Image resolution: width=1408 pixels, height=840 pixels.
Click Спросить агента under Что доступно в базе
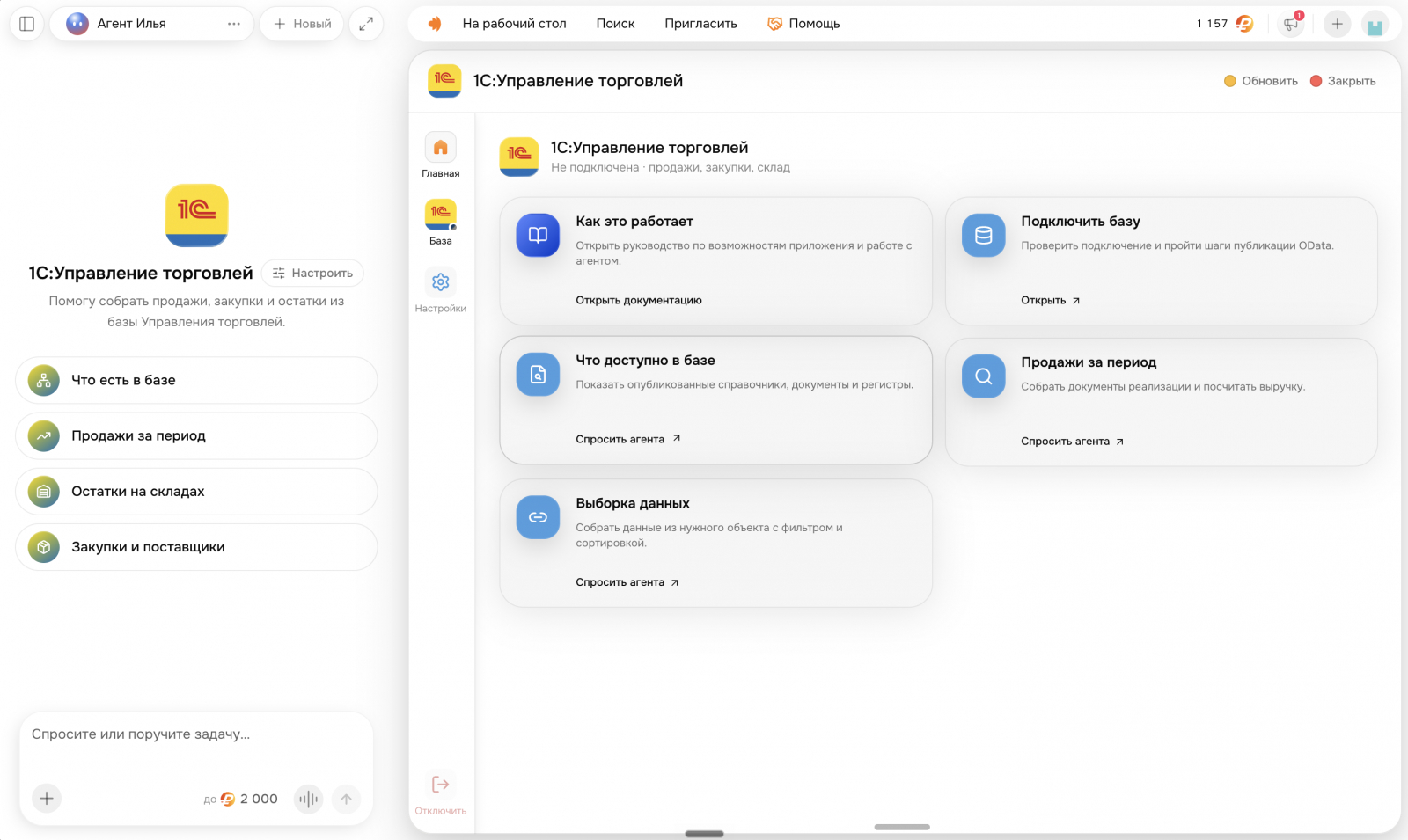coord(628,439)
